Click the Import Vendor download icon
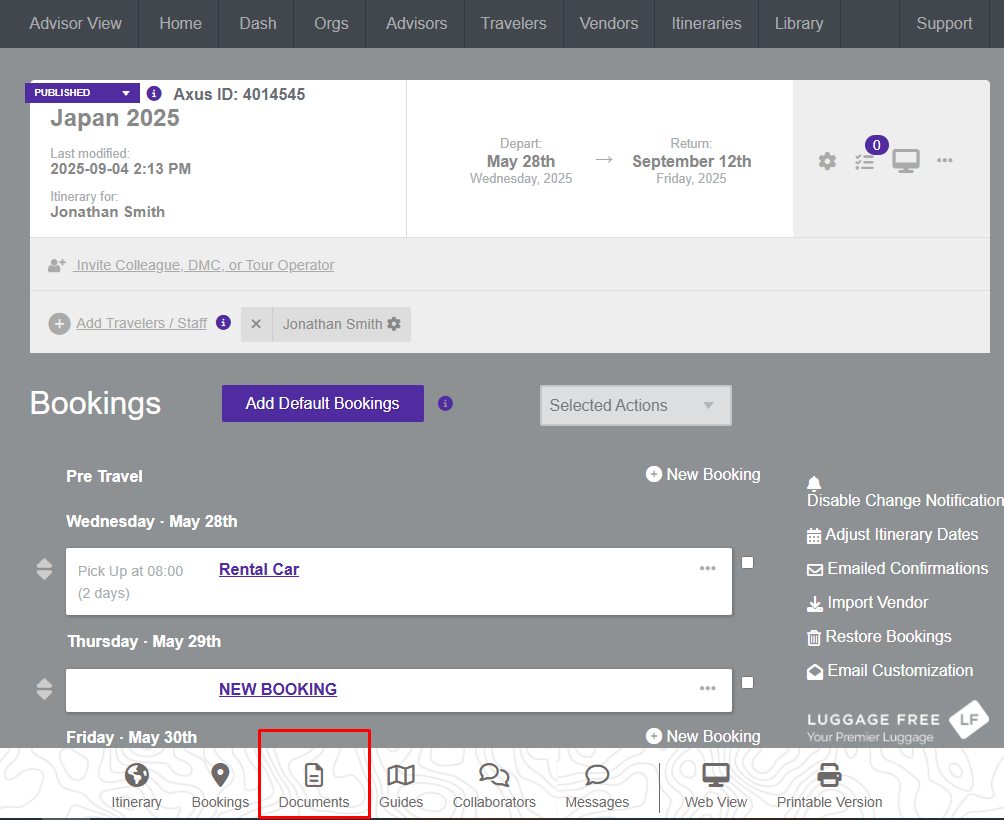The height and width of the screenshot is (820, 1004). point(814,602)
